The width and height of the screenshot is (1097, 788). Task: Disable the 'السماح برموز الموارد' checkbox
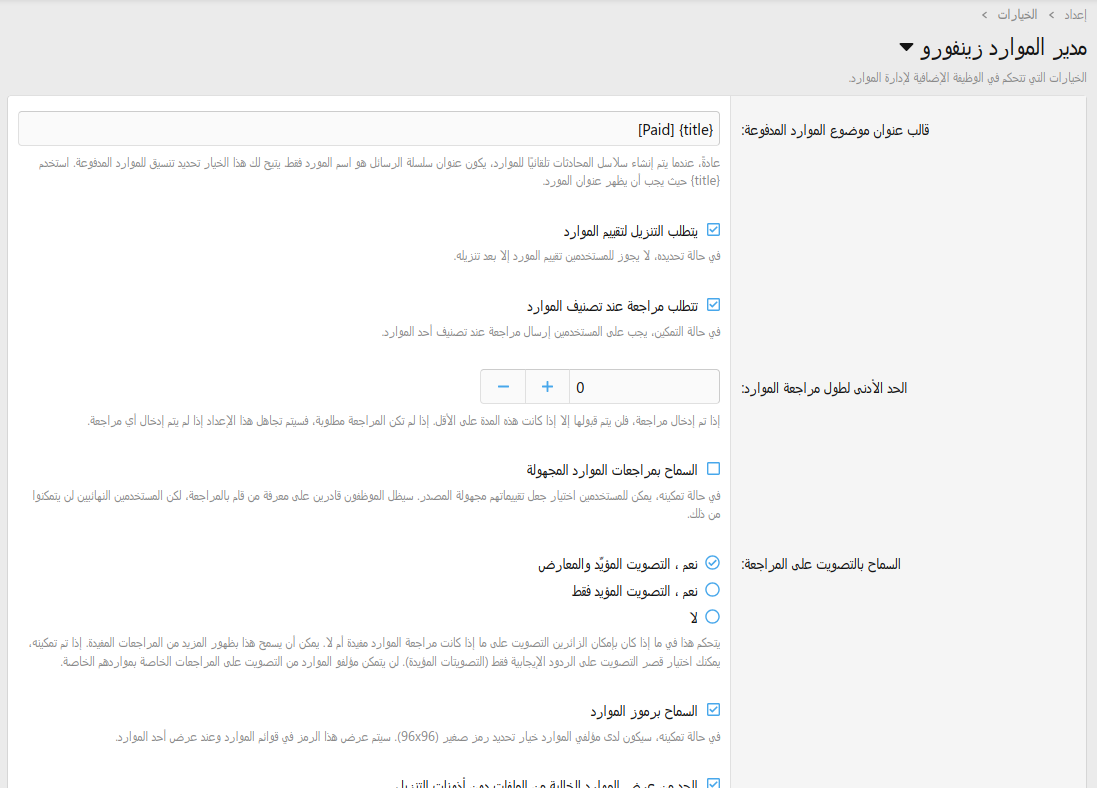pyautogui.click(x=713, y=710)
